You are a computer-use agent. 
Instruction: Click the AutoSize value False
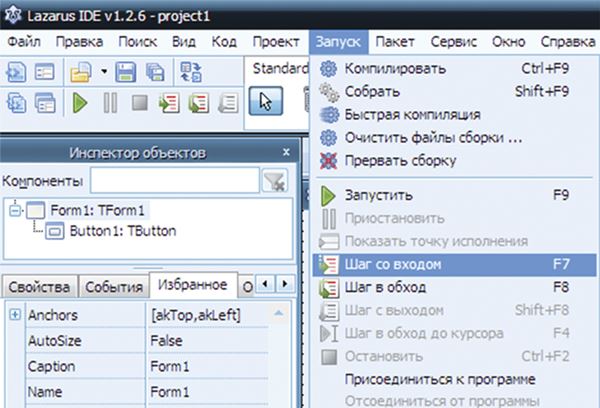(x=207, y=341)
